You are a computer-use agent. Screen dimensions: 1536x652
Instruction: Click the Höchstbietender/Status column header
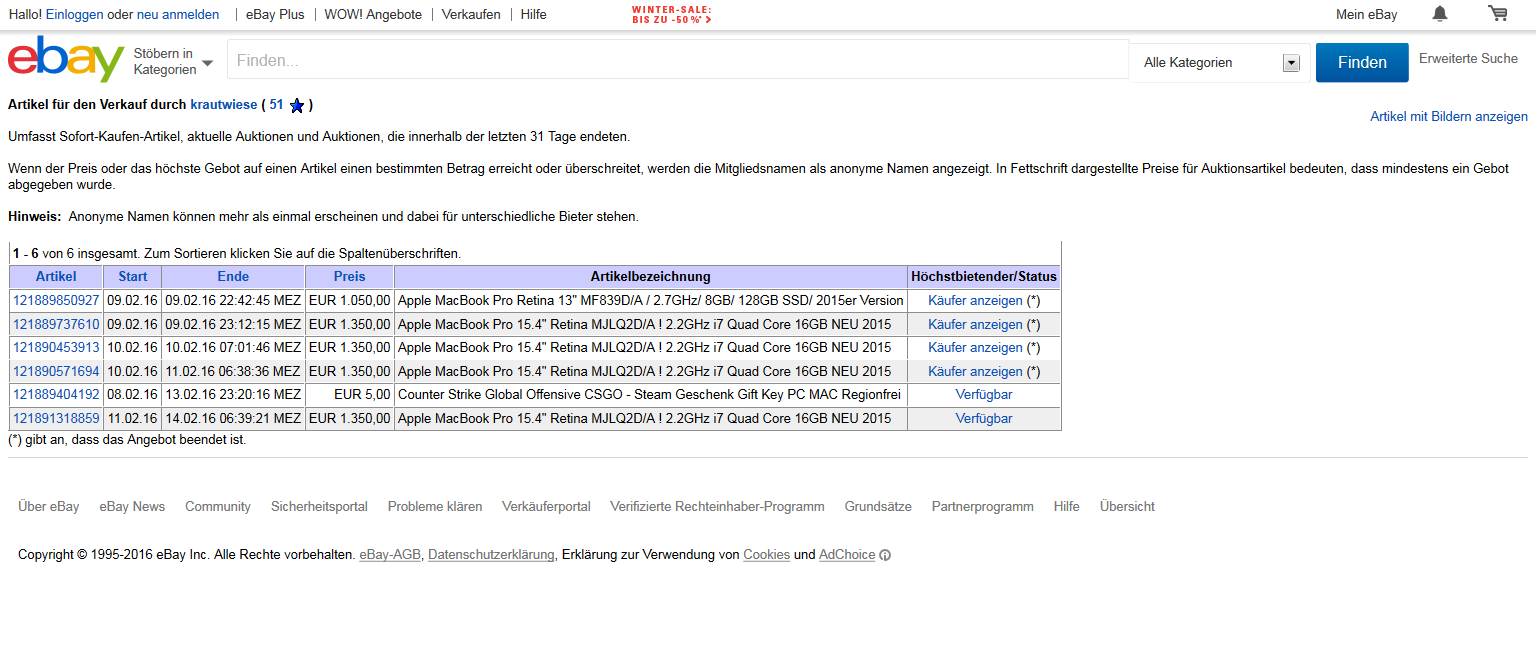[x=984, y=277]
